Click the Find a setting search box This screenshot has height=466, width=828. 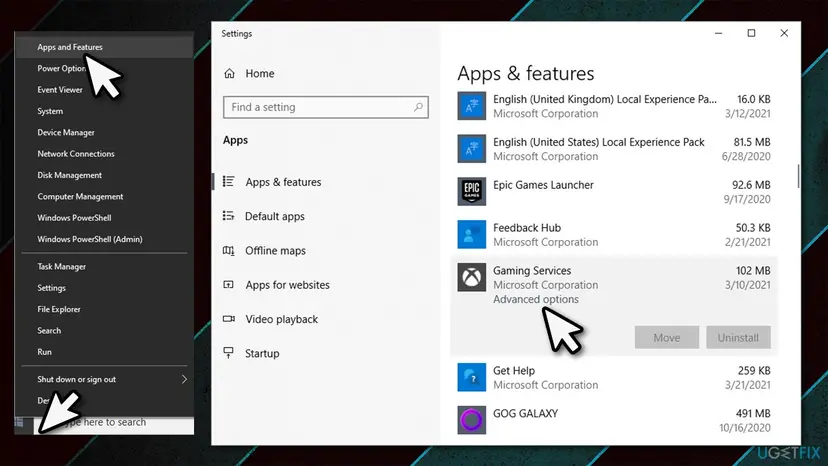[326, 107]
